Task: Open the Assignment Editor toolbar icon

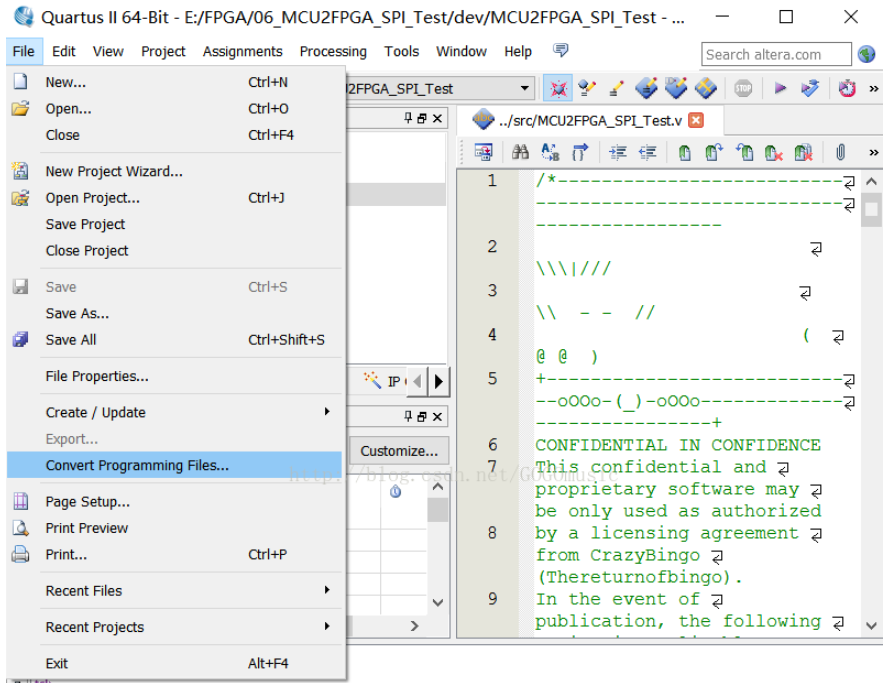Action: [587, 88]
